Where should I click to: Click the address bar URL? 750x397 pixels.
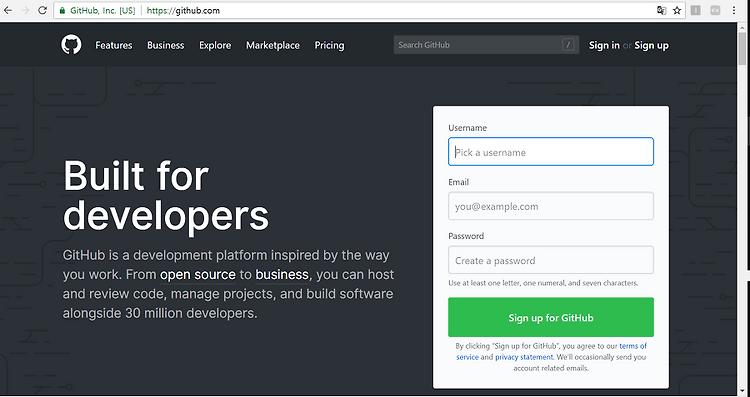[x=183, y=10]
